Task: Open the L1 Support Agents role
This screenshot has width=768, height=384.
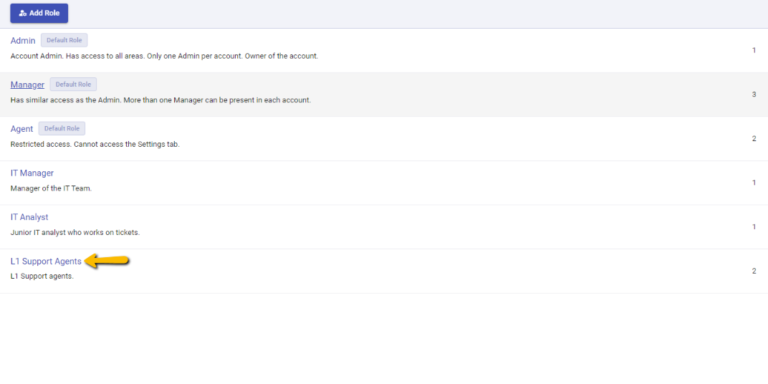Action: click(46, 262)
